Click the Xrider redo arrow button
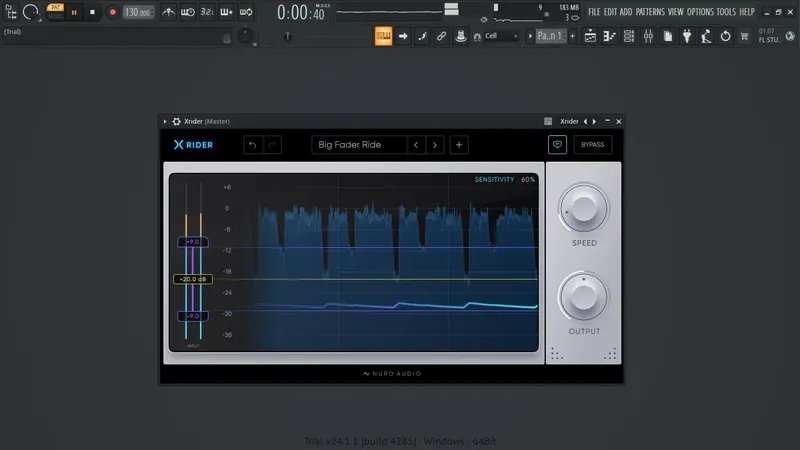The width and height of the screenshot is (800, 450). (x=272, y=145)
